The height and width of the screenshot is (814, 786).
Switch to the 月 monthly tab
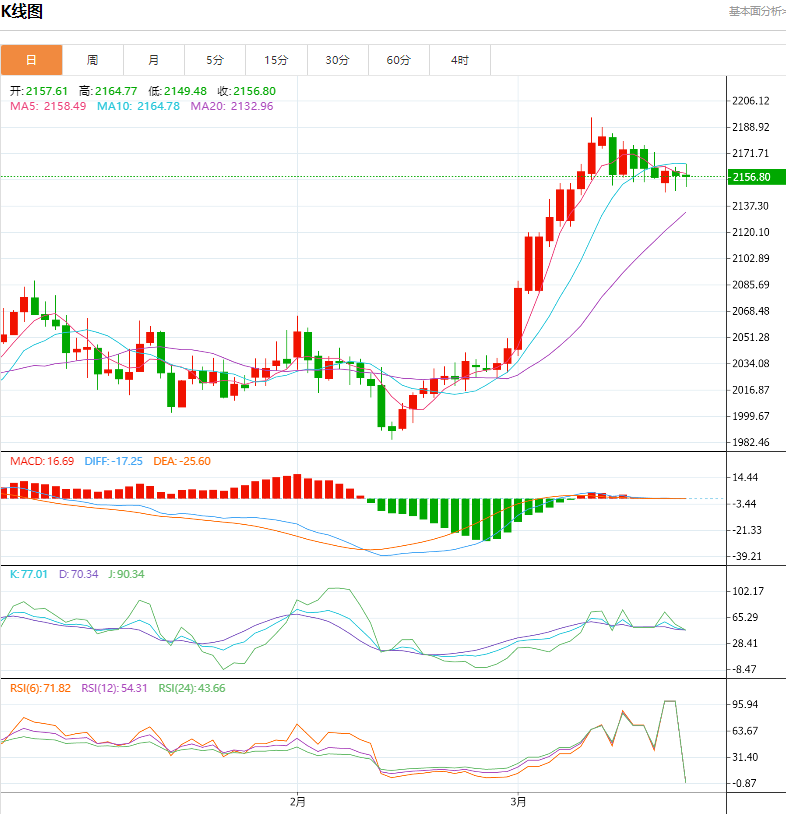tap(153, 60)
